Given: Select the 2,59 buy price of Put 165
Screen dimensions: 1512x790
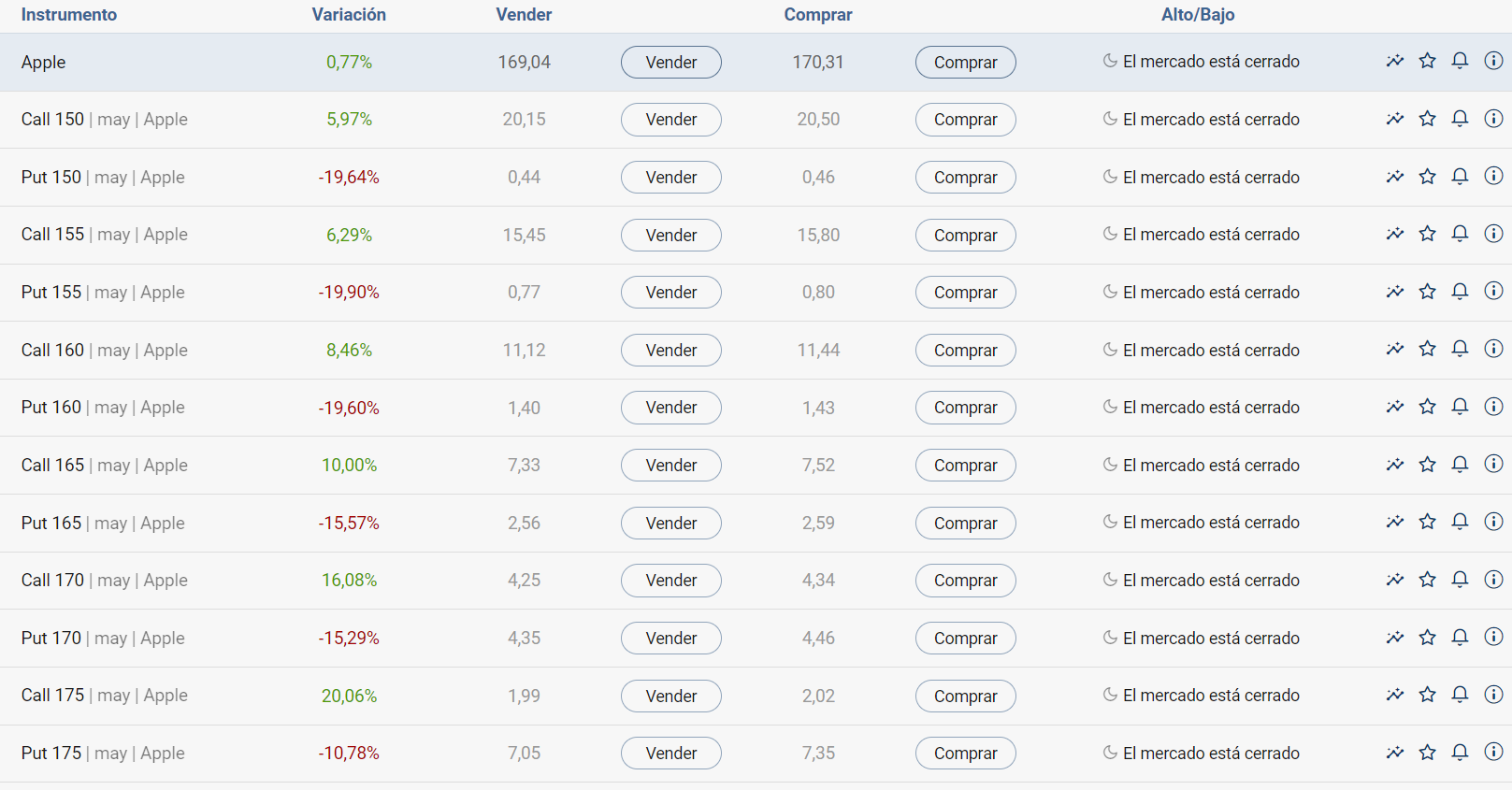Looking at the screenshot, I should [x=818, y=524].
